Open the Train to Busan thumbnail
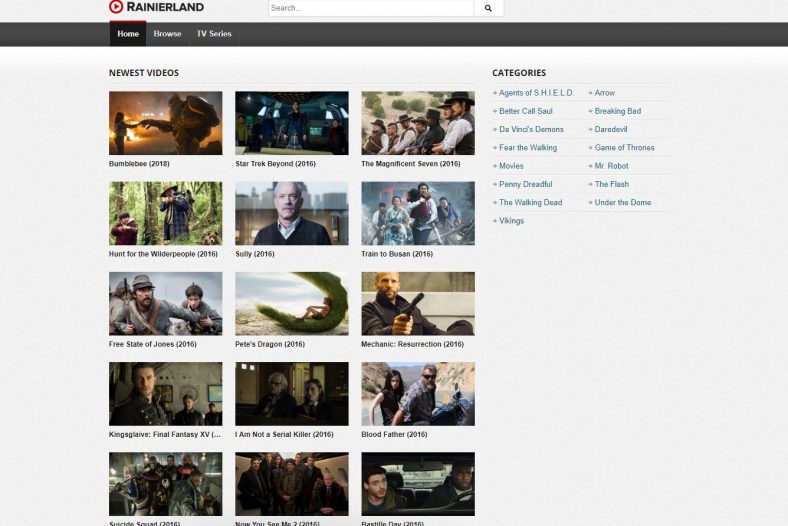 point(418,214)
